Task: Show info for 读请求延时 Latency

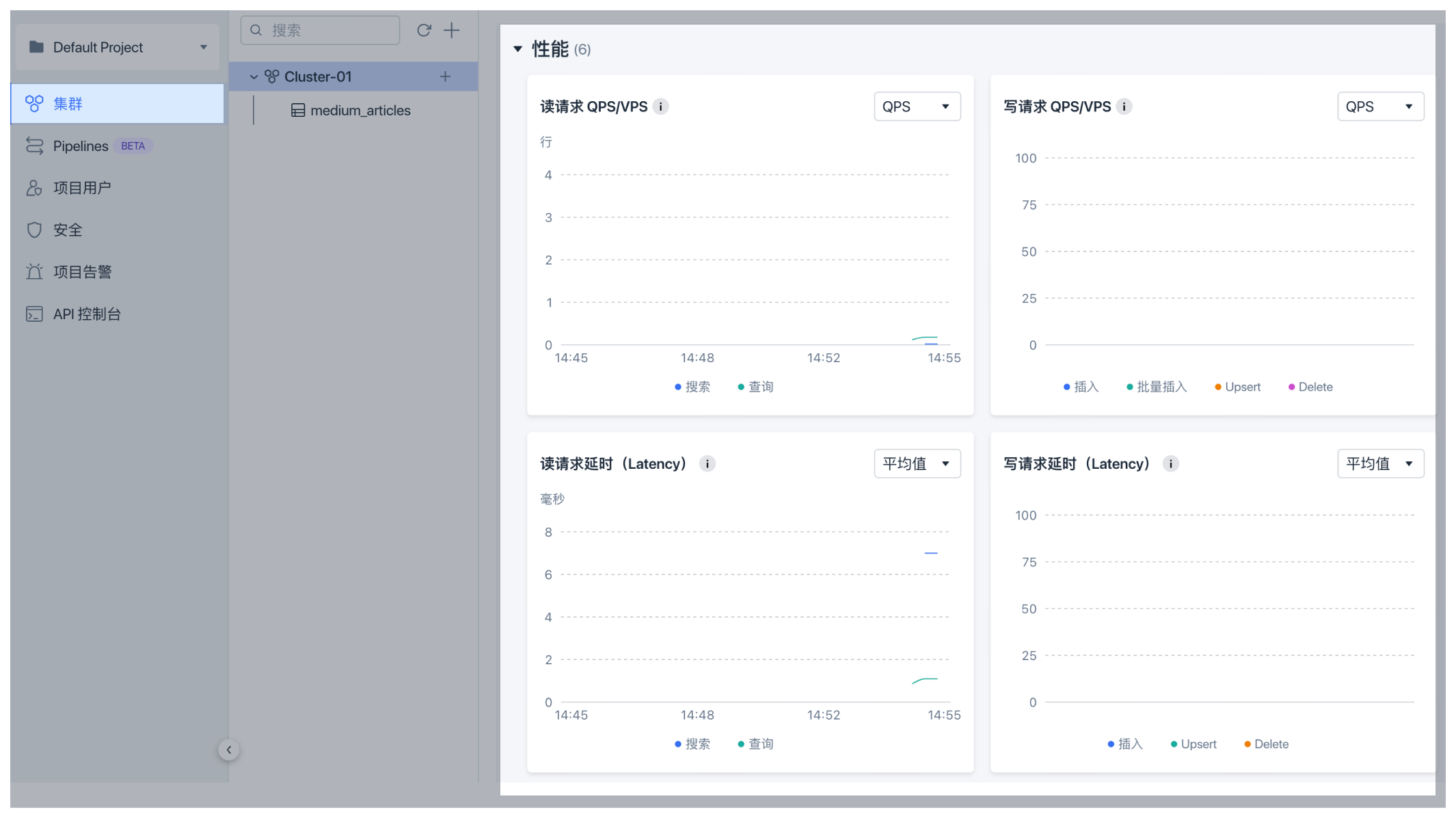Action: (x=707, y=464)
